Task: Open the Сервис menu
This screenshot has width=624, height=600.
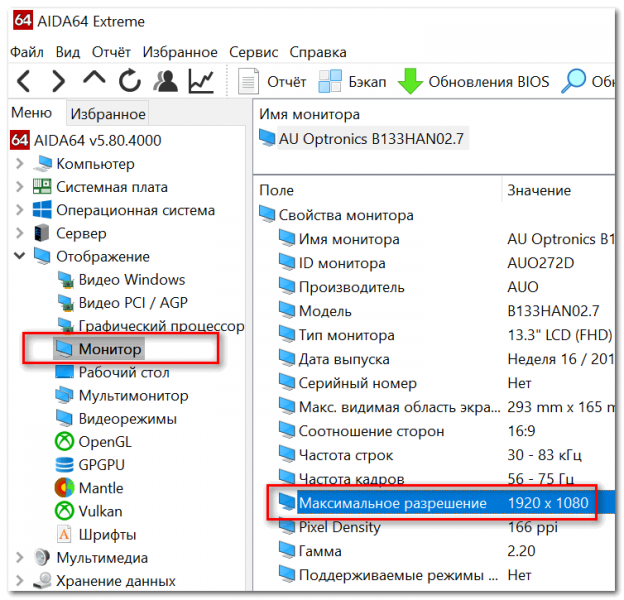Action: 253,52
